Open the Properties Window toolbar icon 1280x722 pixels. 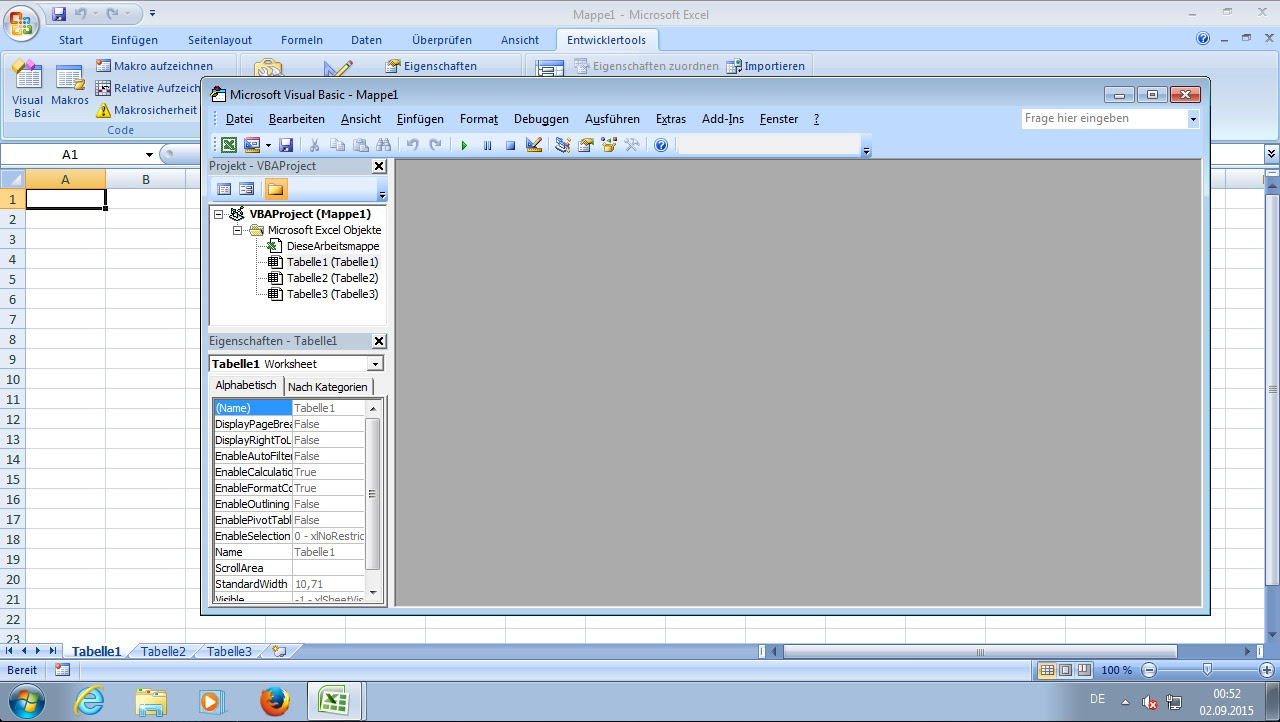click(585, 145)
